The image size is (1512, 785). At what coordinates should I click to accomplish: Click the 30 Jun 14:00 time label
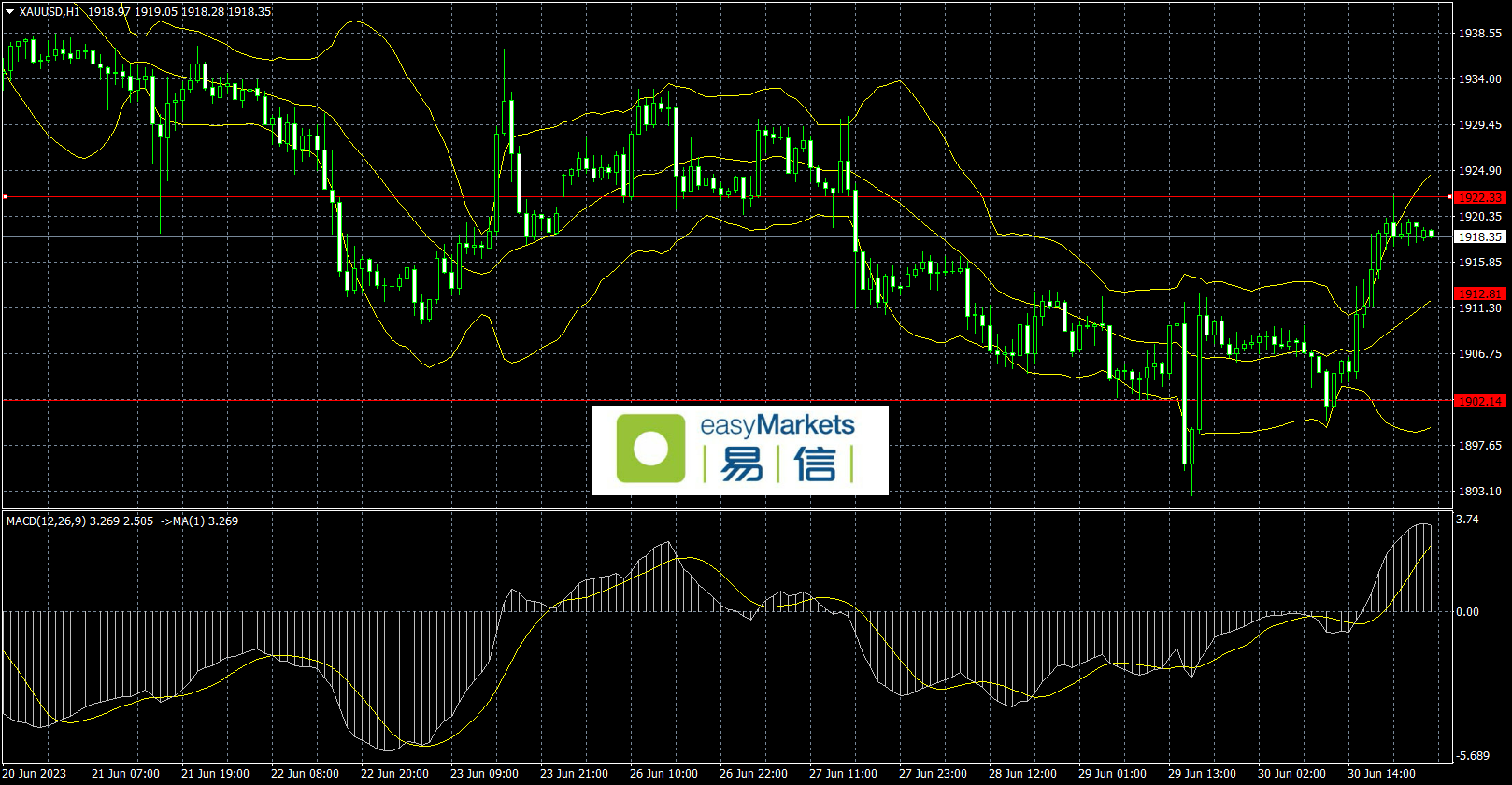(1381, 774)
